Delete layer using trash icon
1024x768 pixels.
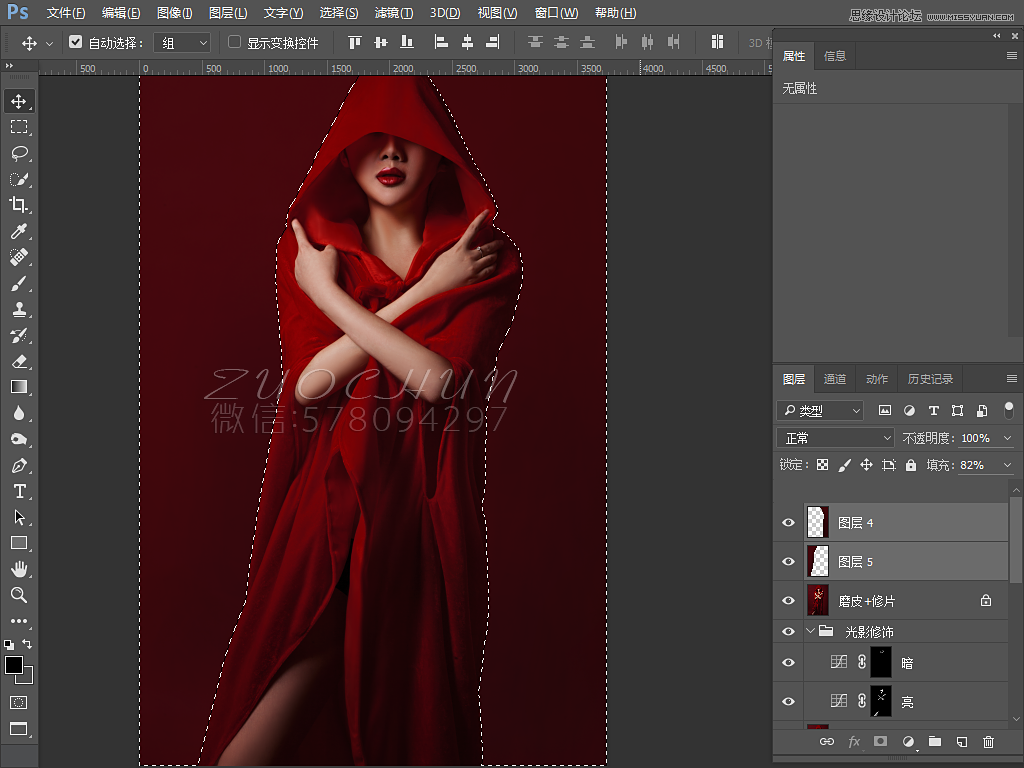coord(988,742)
